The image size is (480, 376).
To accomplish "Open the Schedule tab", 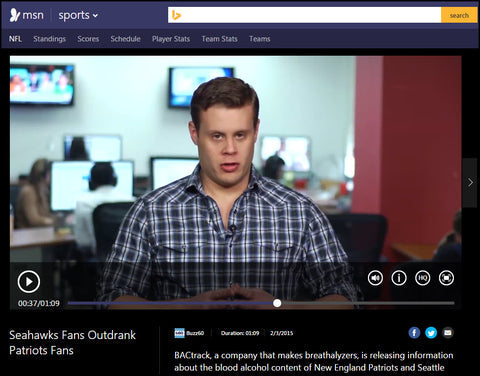I will [x=125, y=39].
